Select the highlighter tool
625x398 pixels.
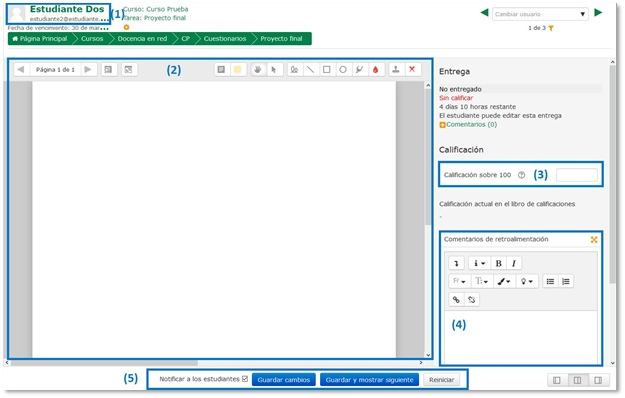coord(359,70)
